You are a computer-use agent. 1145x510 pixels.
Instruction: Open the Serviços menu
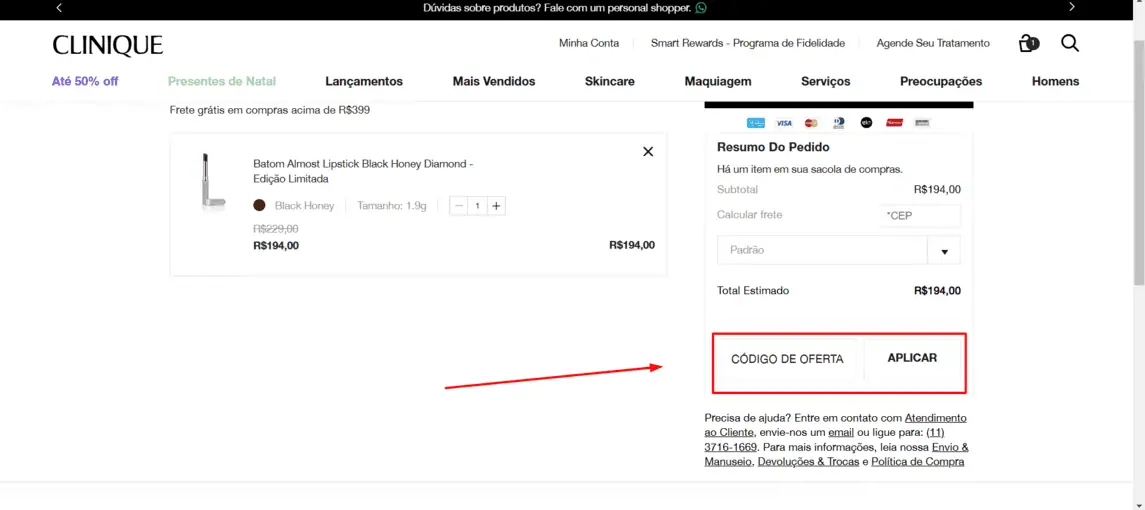point(825,81)
